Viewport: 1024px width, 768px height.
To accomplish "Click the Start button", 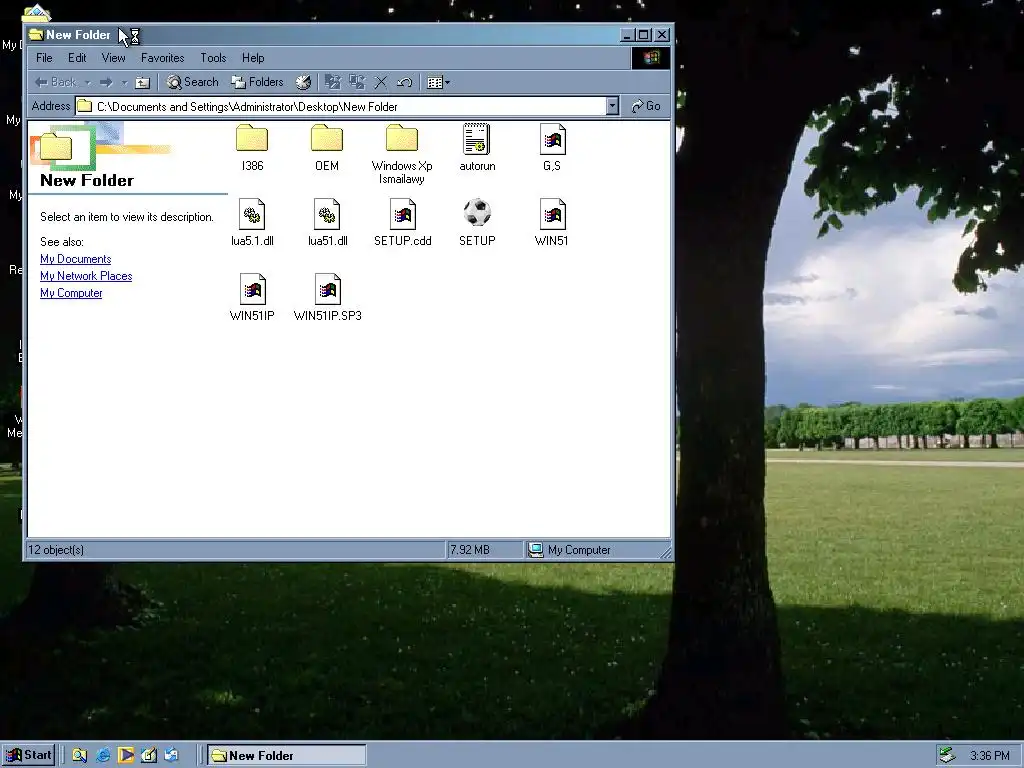I will 28,755.
